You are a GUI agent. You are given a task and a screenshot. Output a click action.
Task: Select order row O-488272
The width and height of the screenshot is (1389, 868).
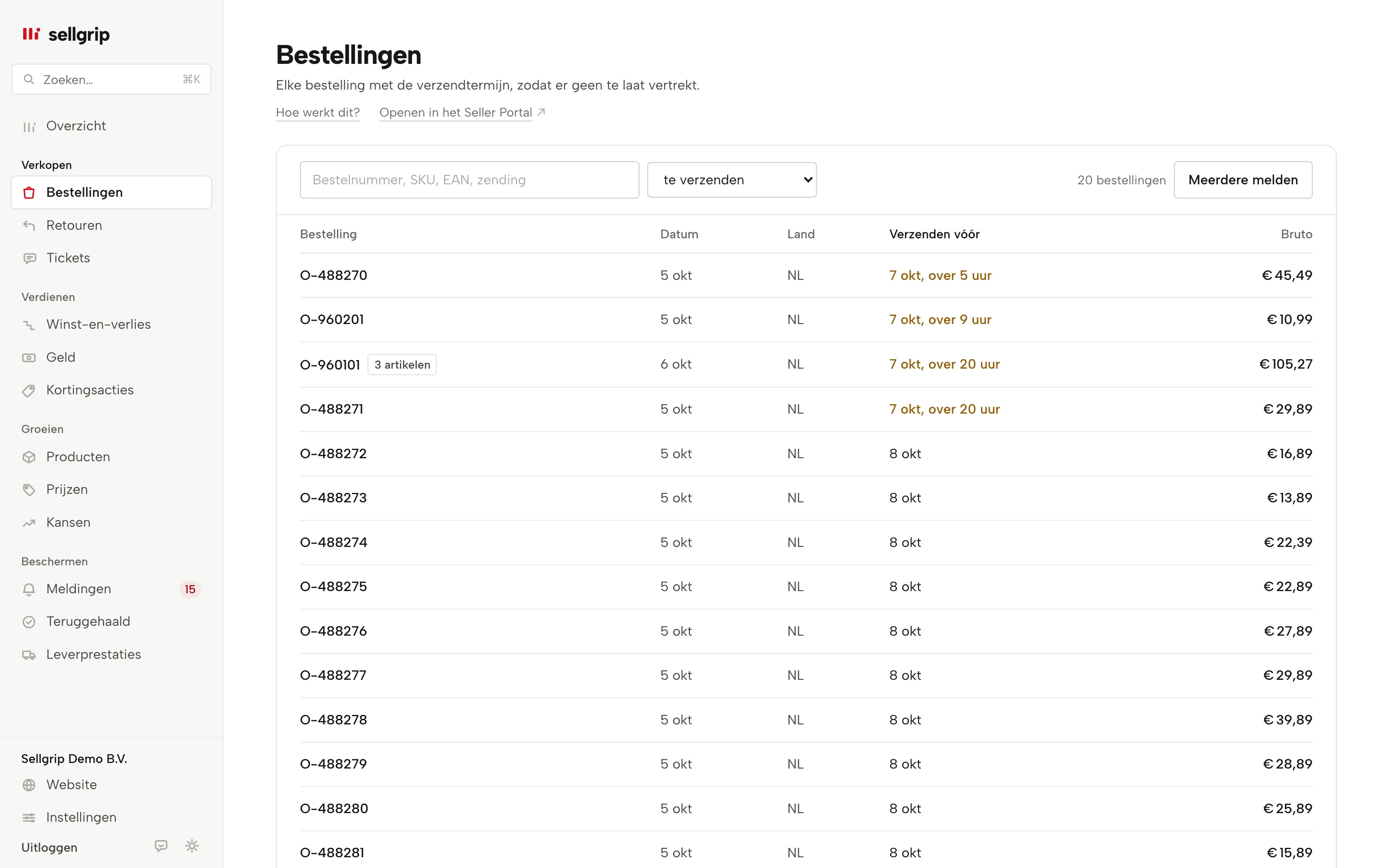[x=806, y=454]
